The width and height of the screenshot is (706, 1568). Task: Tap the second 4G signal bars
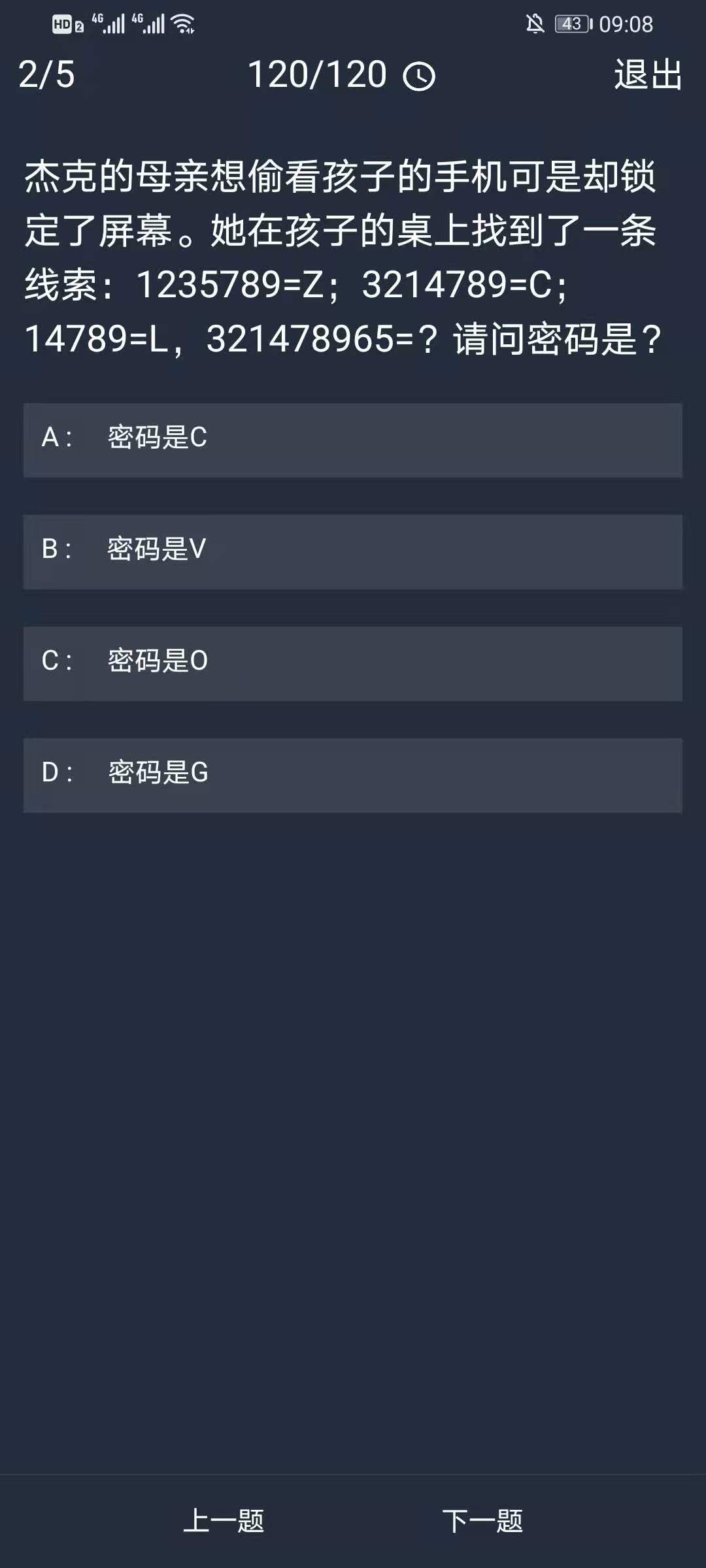148,24
